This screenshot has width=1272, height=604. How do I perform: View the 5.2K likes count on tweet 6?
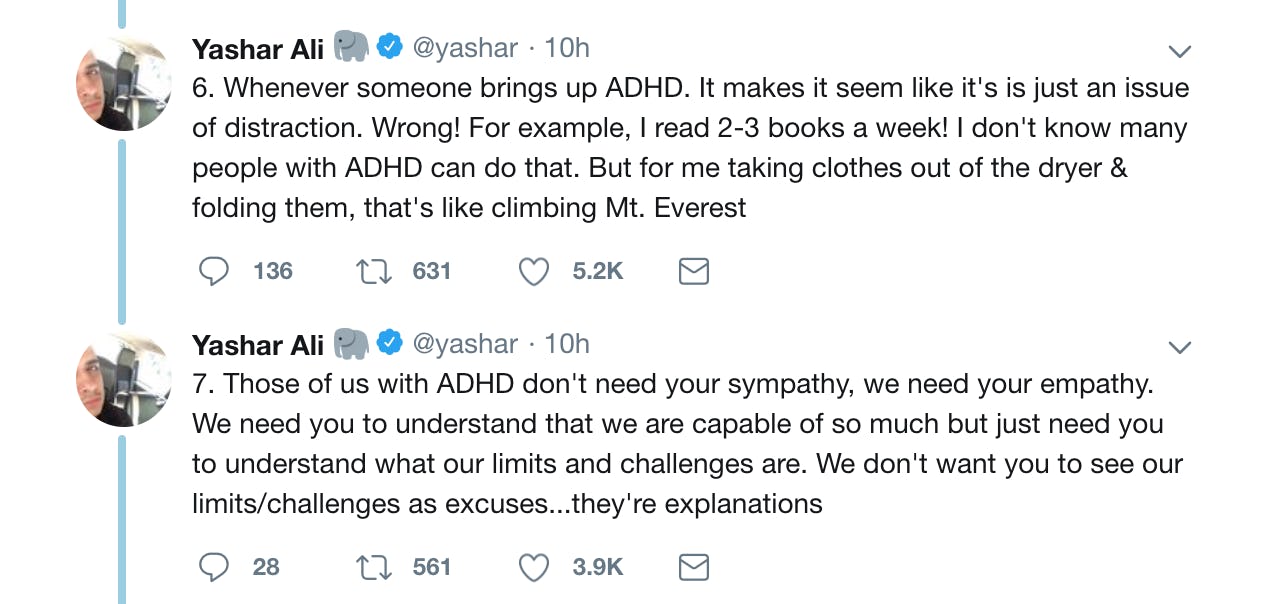click(597, 270)
